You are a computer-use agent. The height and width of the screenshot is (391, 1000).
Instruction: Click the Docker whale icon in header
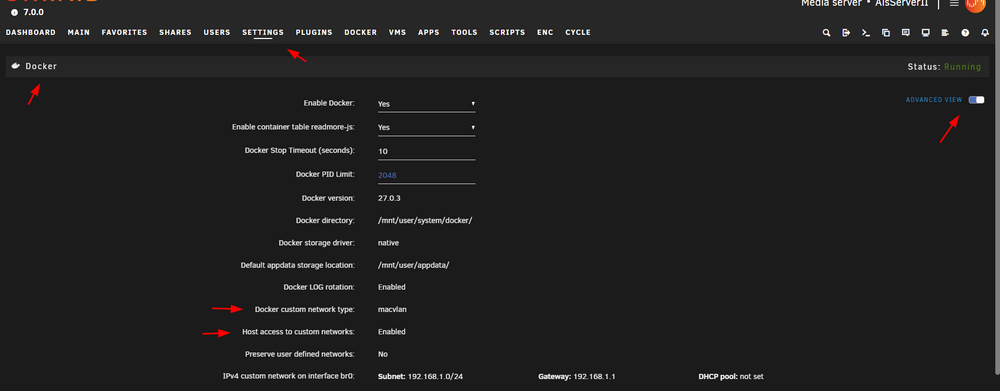(x=16, y=66)
